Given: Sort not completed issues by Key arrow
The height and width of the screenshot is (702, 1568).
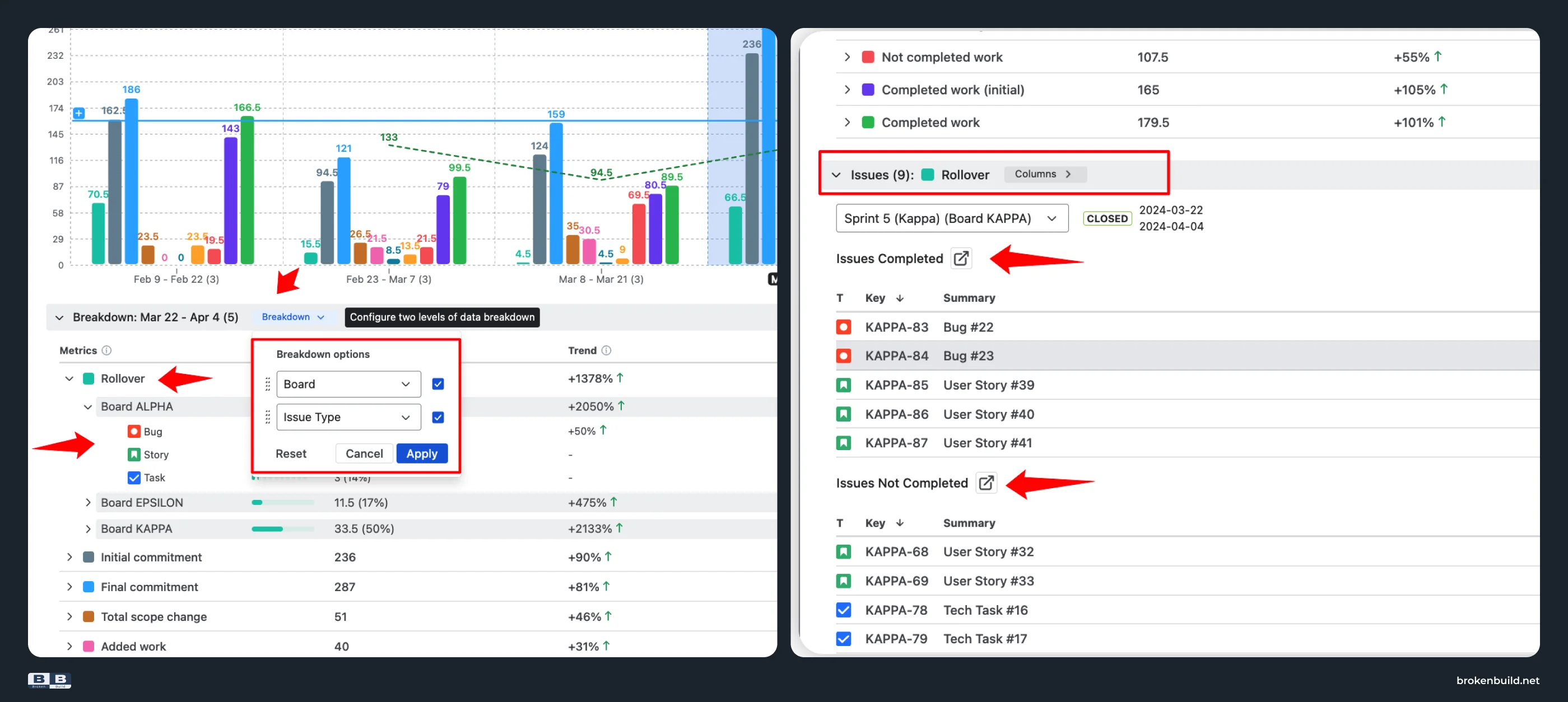Looking at the screenshot, I should [x=900, y=523].
